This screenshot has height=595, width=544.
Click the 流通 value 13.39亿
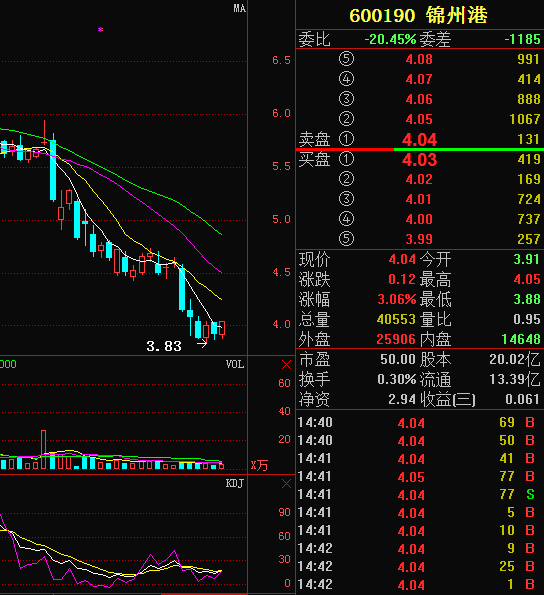click(x=515, y=379)
